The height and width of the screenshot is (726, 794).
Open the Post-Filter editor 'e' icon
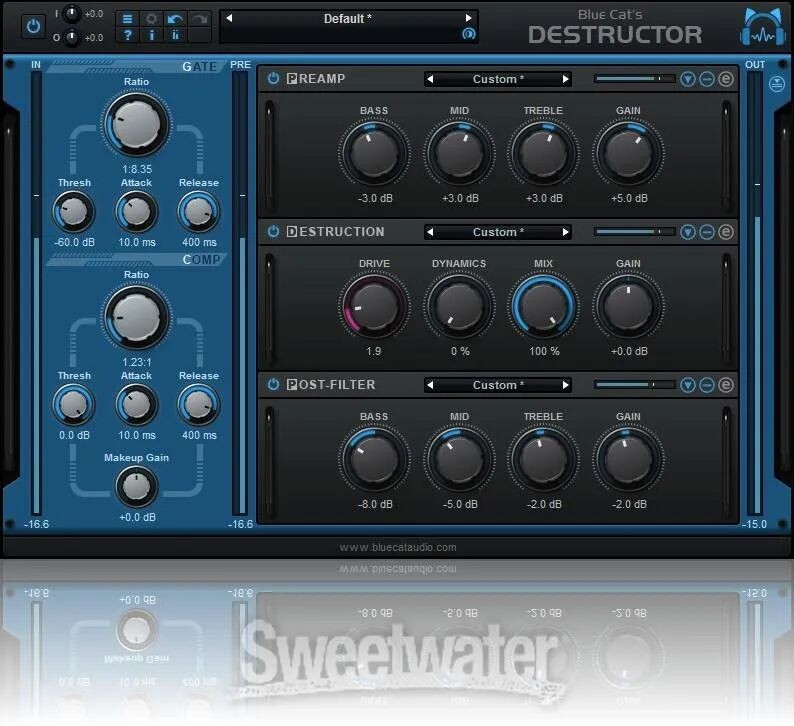tap(726, 385)
